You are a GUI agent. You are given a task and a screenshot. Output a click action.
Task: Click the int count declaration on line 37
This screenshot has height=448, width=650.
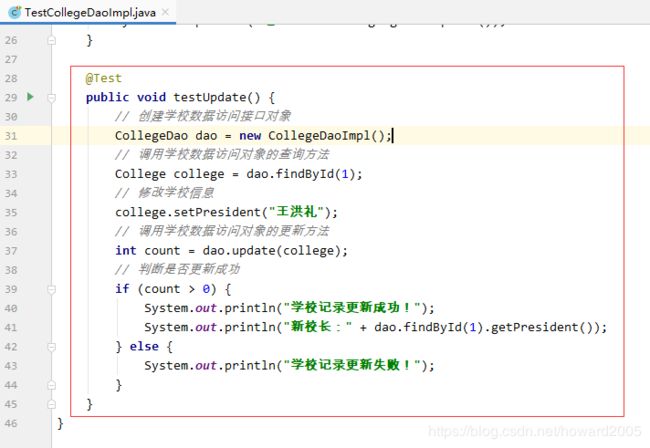(x=148, y=251)
